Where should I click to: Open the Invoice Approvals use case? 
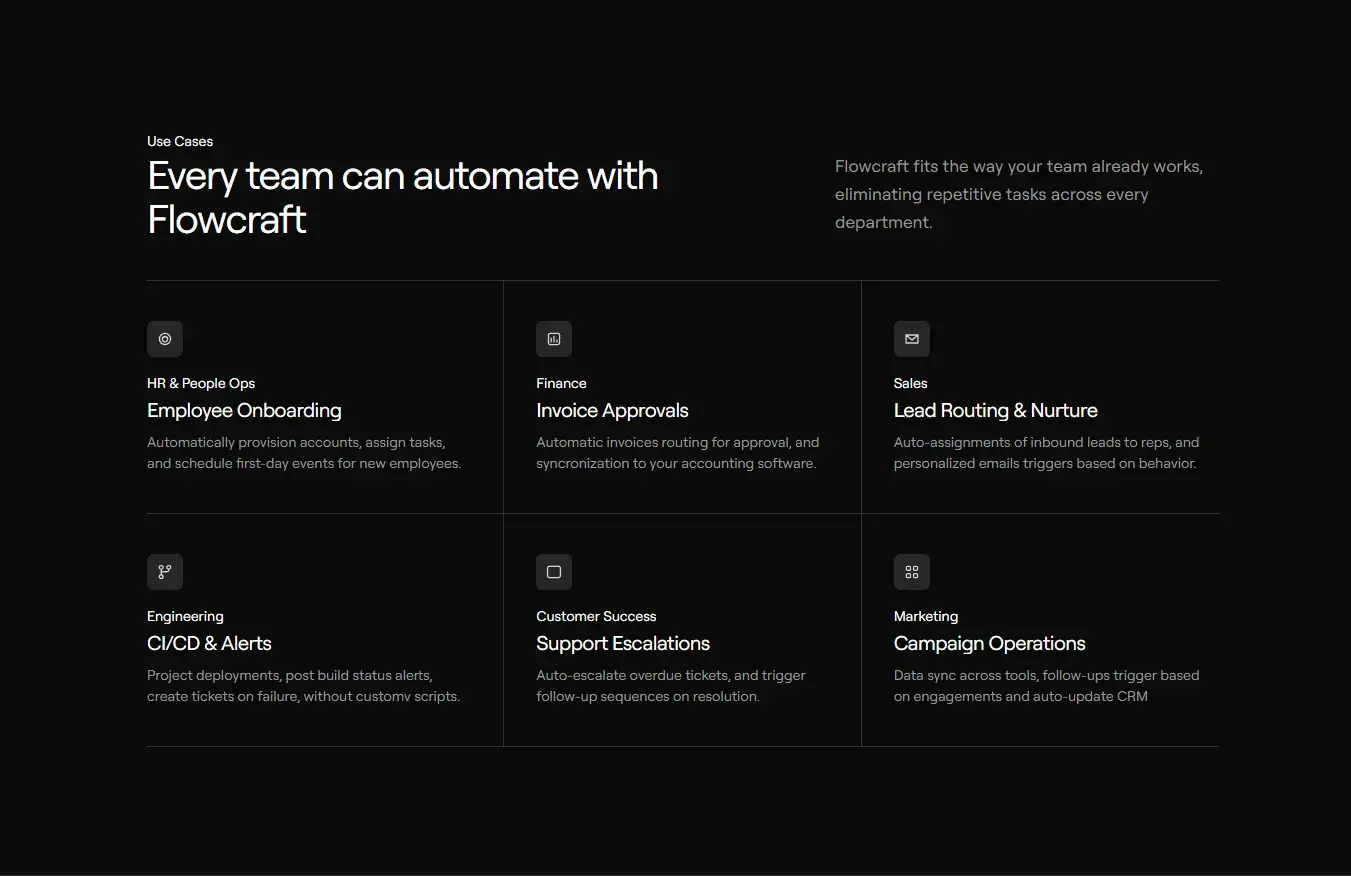click(612, 410)
